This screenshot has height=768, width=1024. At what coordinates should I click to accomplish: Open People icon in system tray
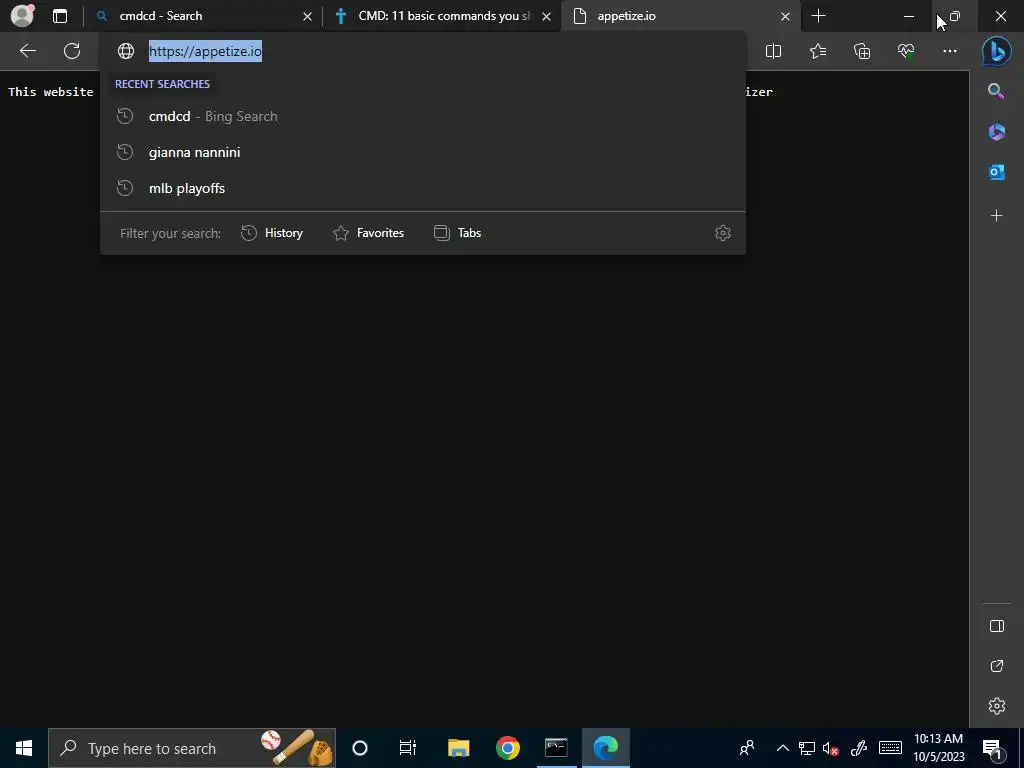[x=747, y=748]
